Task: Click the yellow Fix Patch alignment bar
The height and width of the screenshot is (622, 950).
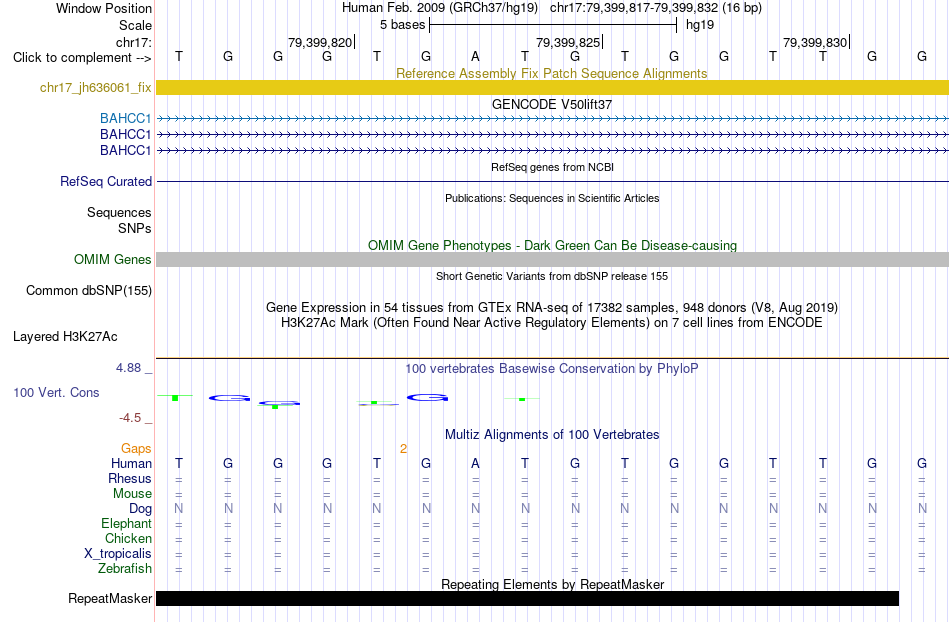Action: click(x=553, y=87)
